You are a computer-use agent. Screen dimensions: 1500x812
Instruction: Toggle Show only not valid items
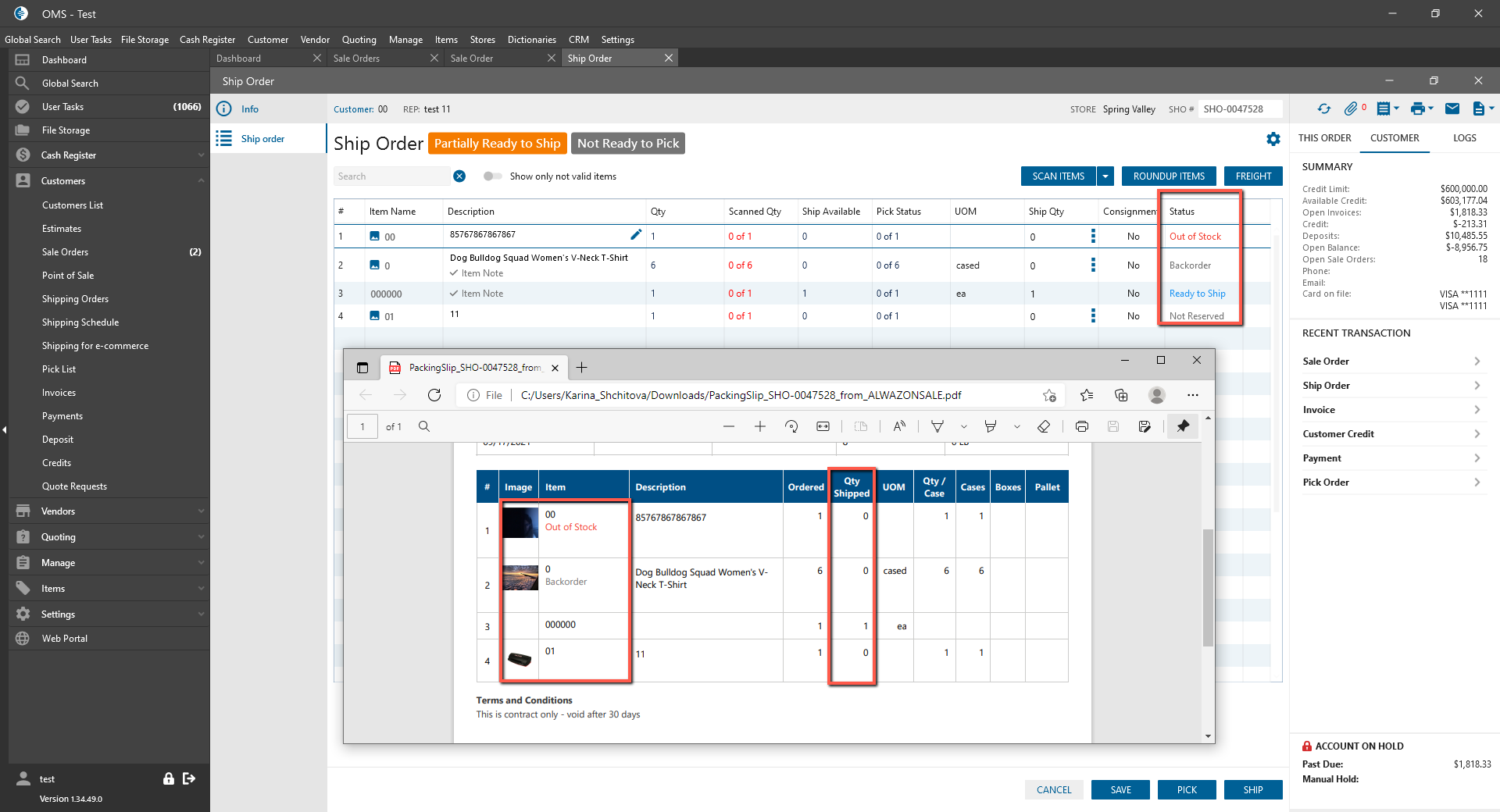point(492,176)
